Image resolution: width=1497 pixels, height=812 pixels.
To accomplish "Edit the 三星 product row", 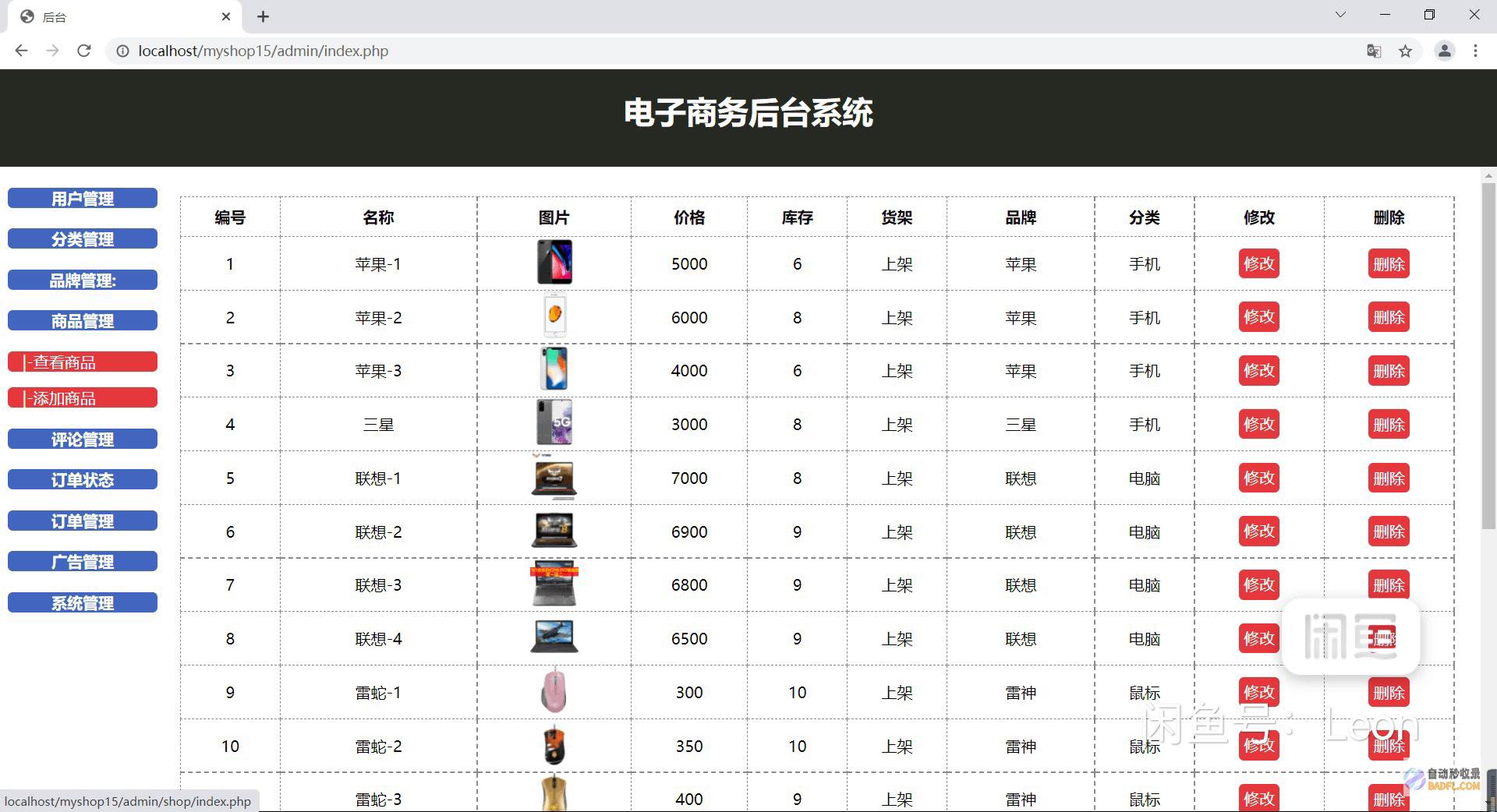I will 1258,424.
